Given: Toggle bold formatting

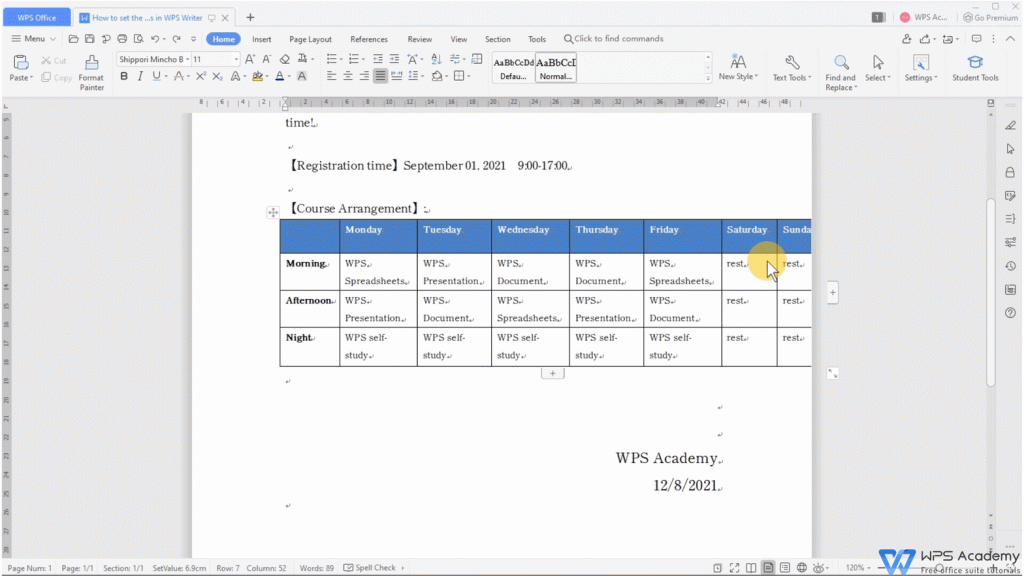Looking at the screenshot, I should coord(124,76).
